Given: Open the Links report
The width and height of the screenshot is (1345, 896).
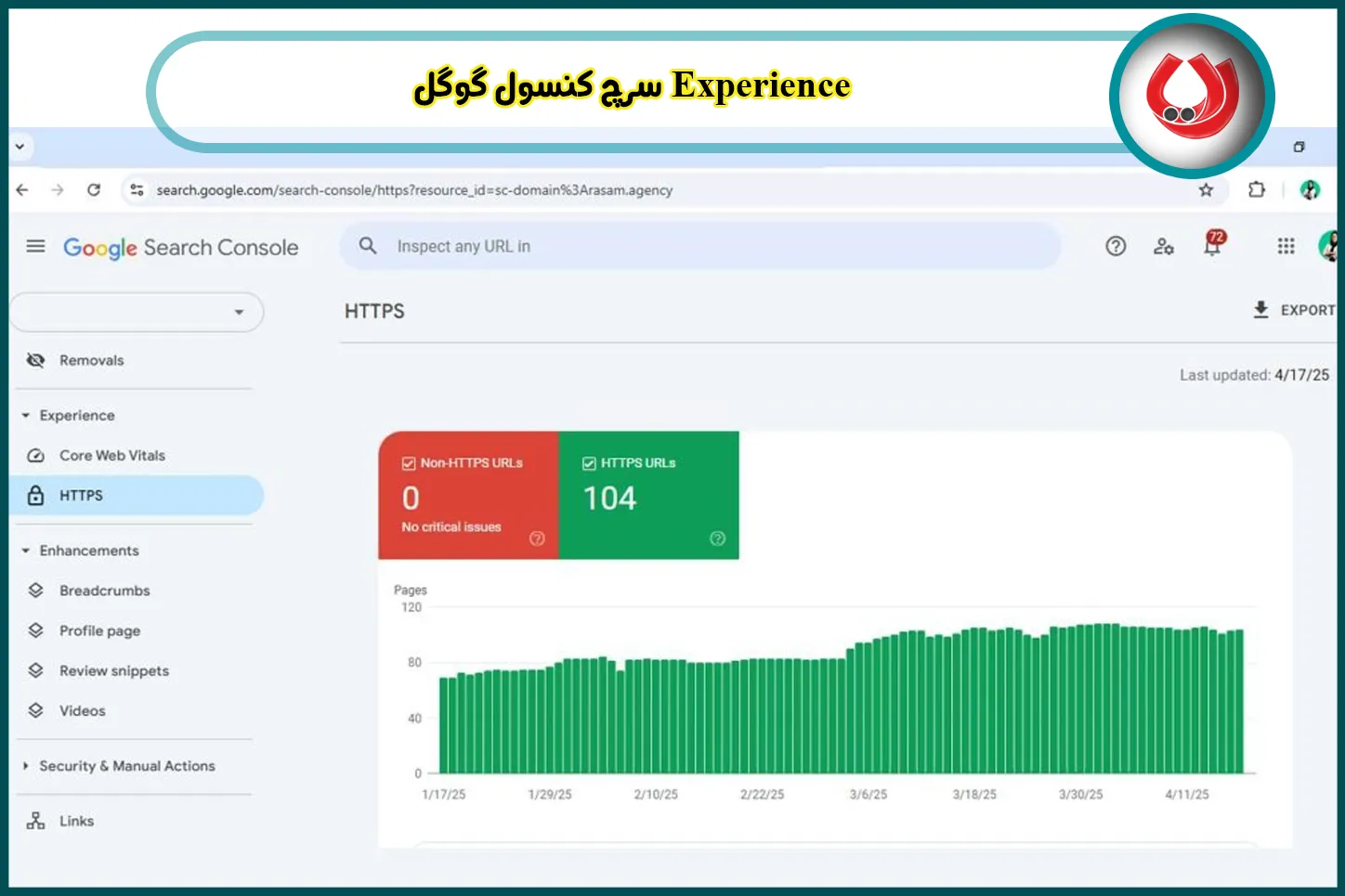Looking at the screenshot, I should (76, 821).
